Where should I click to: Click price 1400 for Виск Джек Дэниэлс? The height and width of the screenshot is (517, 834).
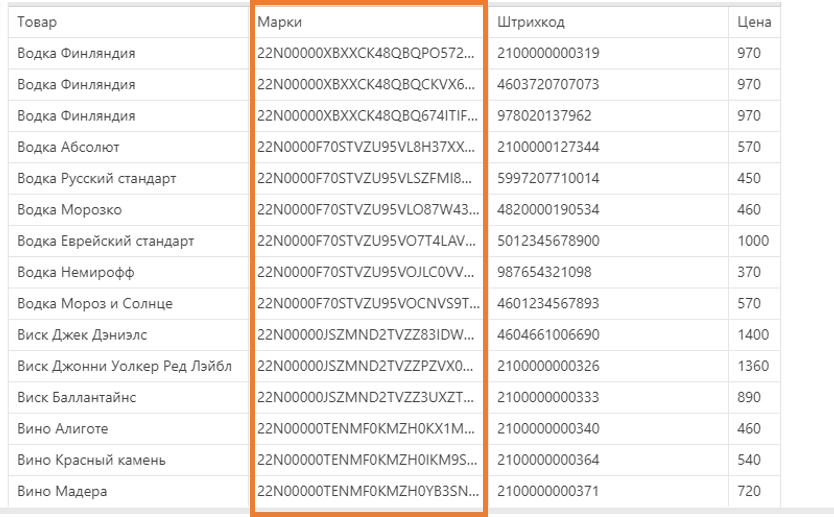[x=753, y=335]
